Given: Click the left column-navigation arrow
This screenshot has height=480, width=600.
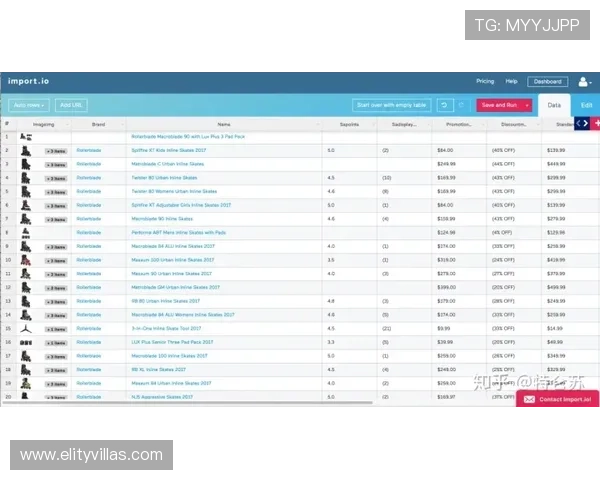Looking at the screenshot, I should (578, 123).
